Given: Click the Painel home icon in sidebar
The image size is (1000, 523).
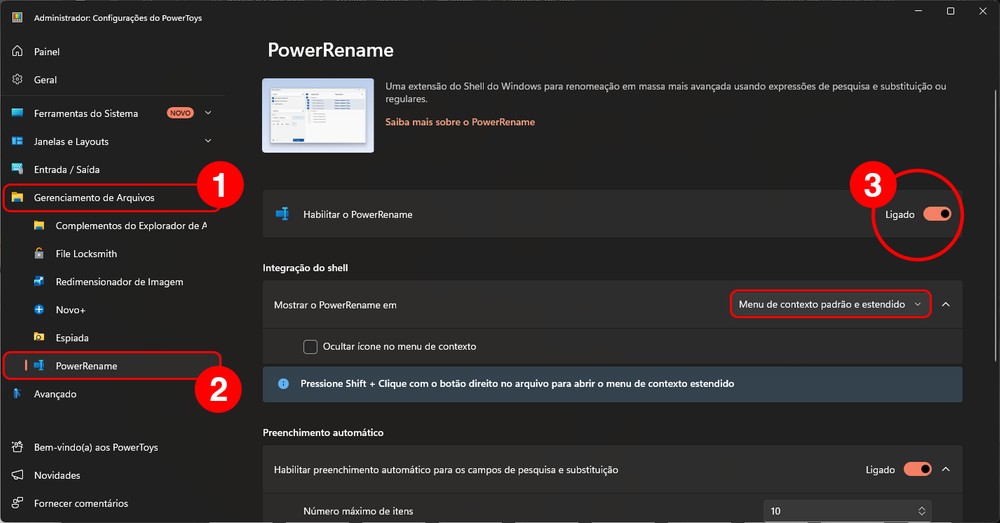Looking at the screenshot, I should 17,51.
